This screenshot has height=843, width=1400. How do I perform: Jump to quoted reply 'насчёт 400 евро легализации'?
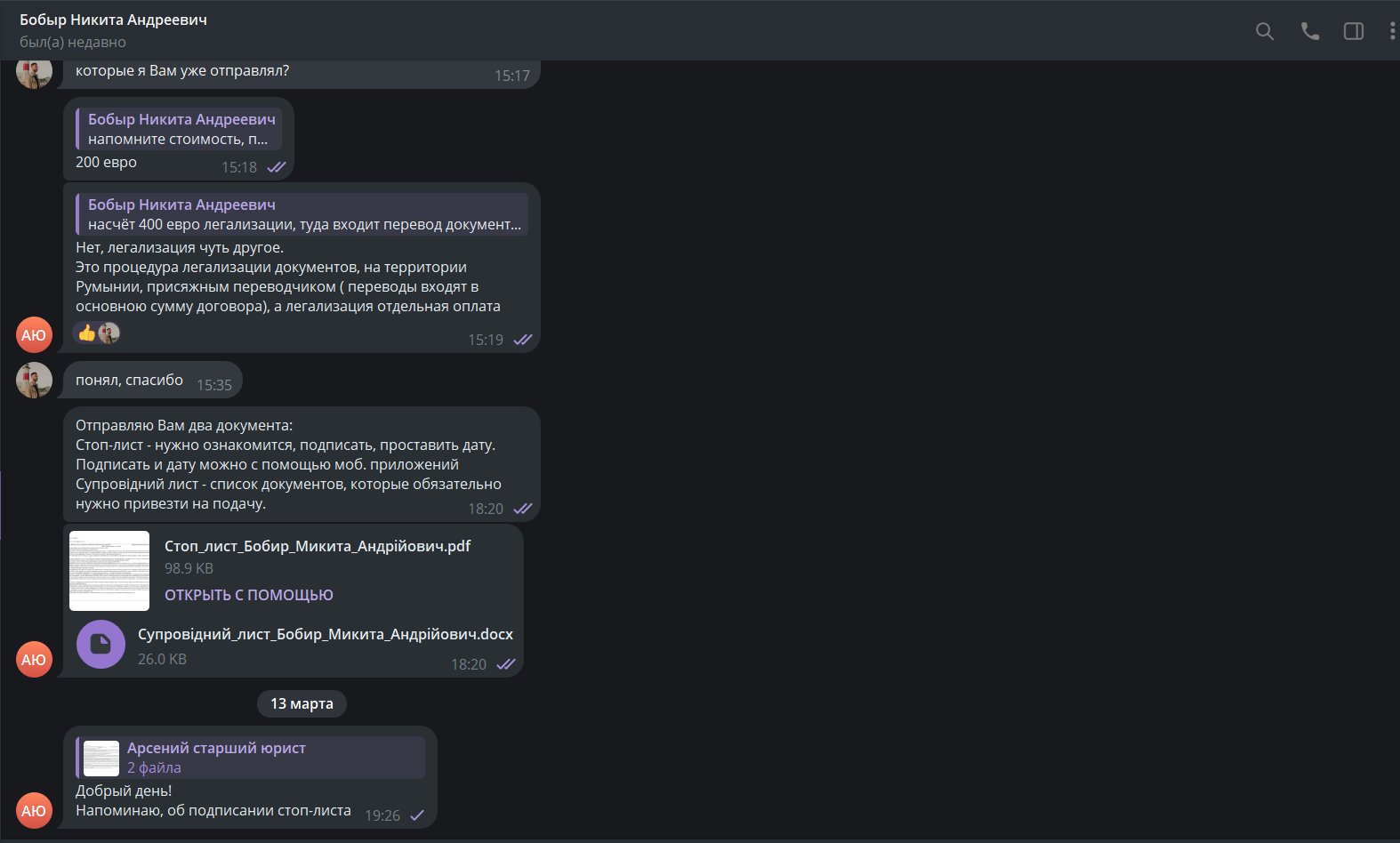pos(302,214)
